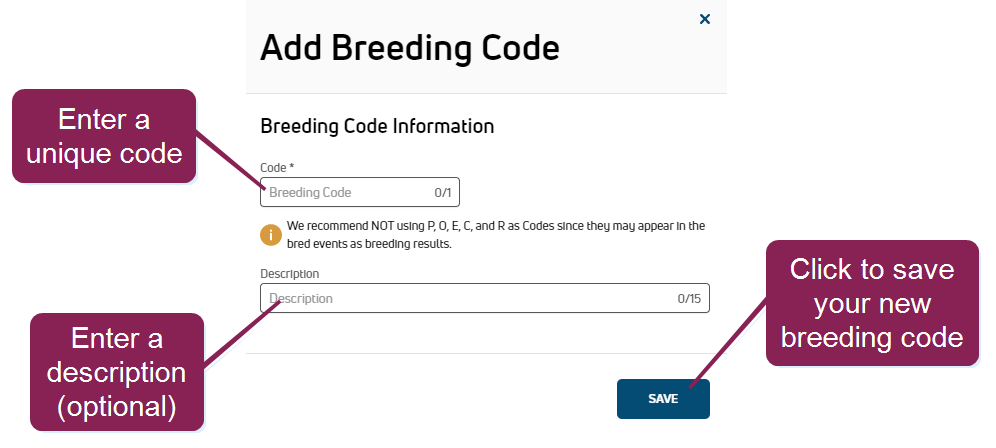
Task: Click the 'bred events as breeding results' text
Action: 369,245
